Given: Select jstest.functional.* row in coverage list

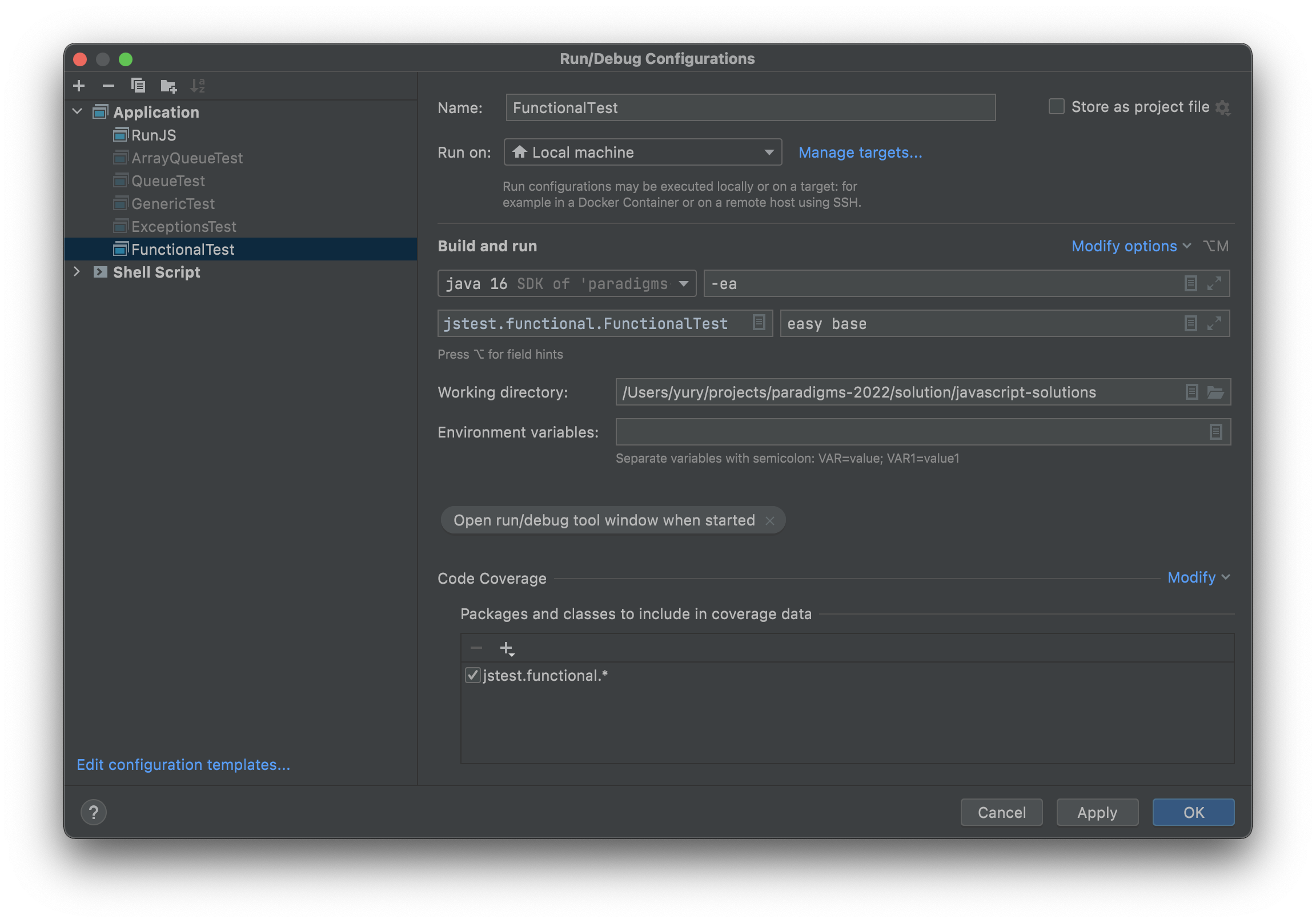Looking at the screenshot, I should pos(847,675).
